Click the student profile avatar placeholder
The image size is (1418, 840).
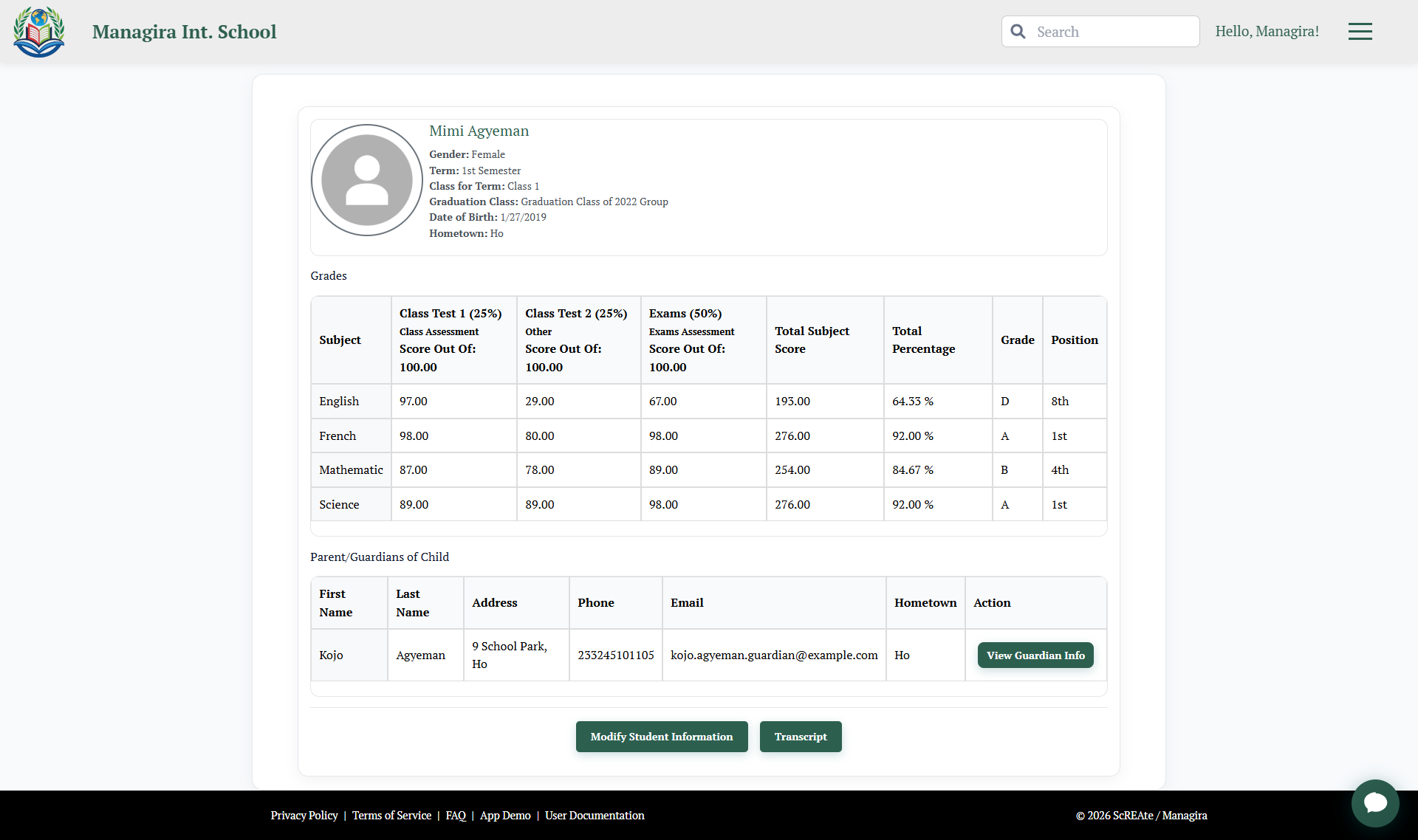366,179
